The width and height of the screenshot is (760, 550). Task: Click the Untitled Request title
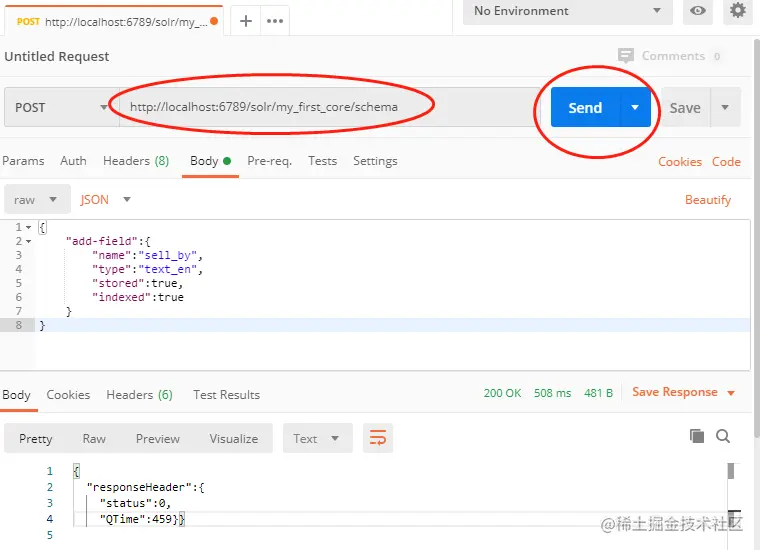(x=57, y=56)
